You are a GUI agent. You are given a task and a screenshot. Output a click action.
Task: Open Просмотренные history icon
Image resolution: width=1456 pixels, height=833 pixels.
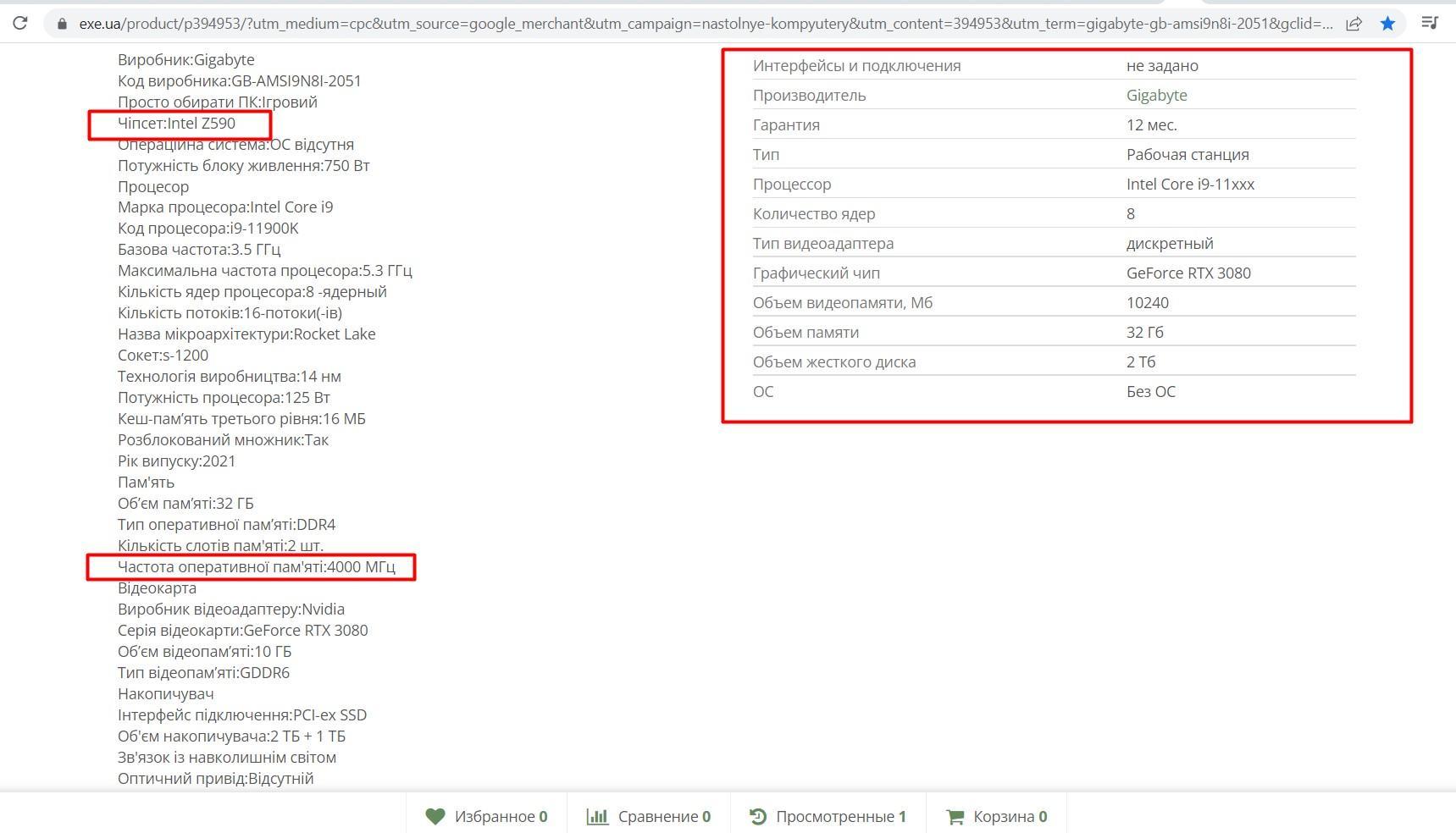[x=758, y=816]
